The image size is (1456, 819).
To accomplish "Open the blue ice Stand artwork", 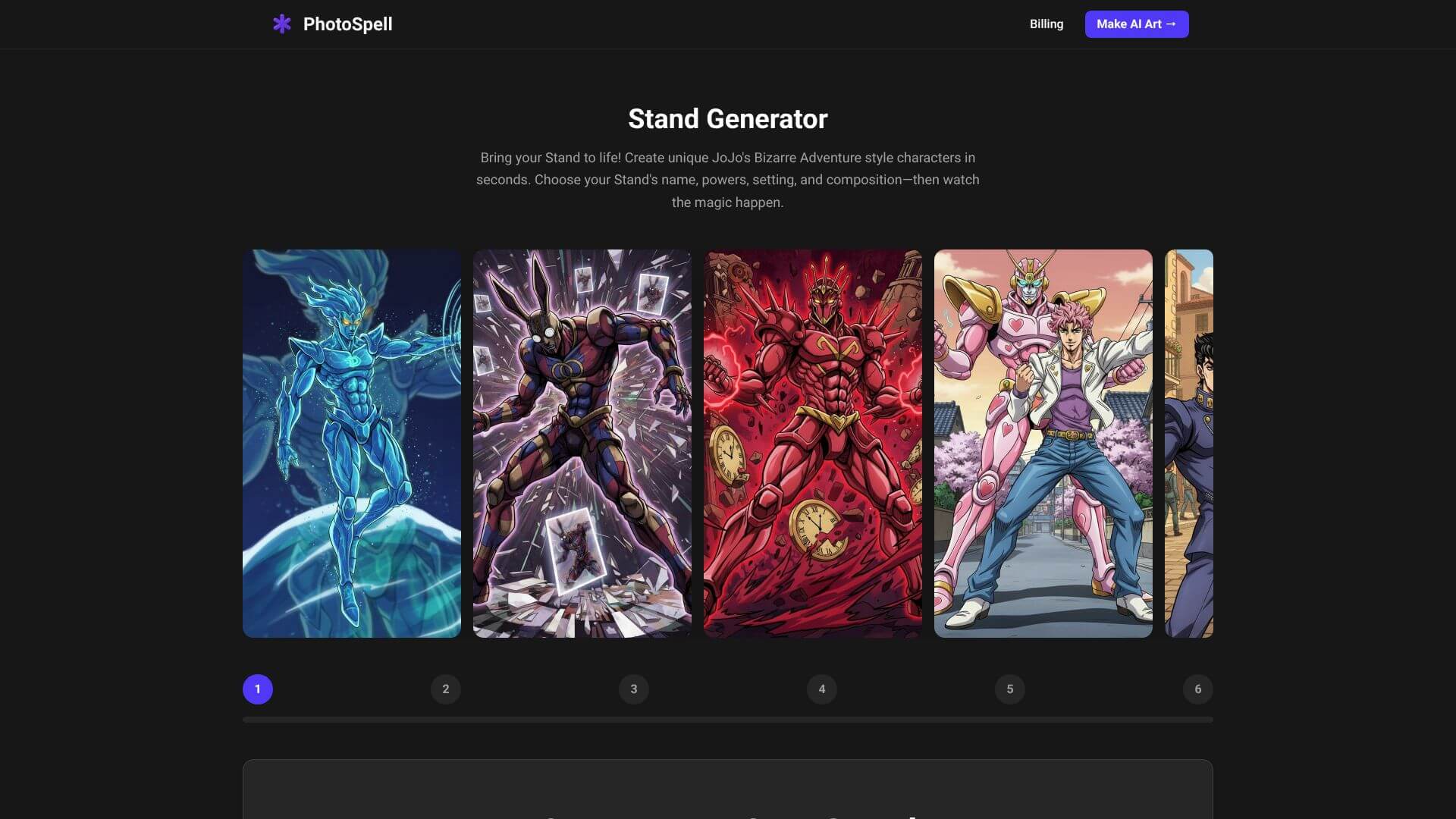I will click(x=351, y=443).
